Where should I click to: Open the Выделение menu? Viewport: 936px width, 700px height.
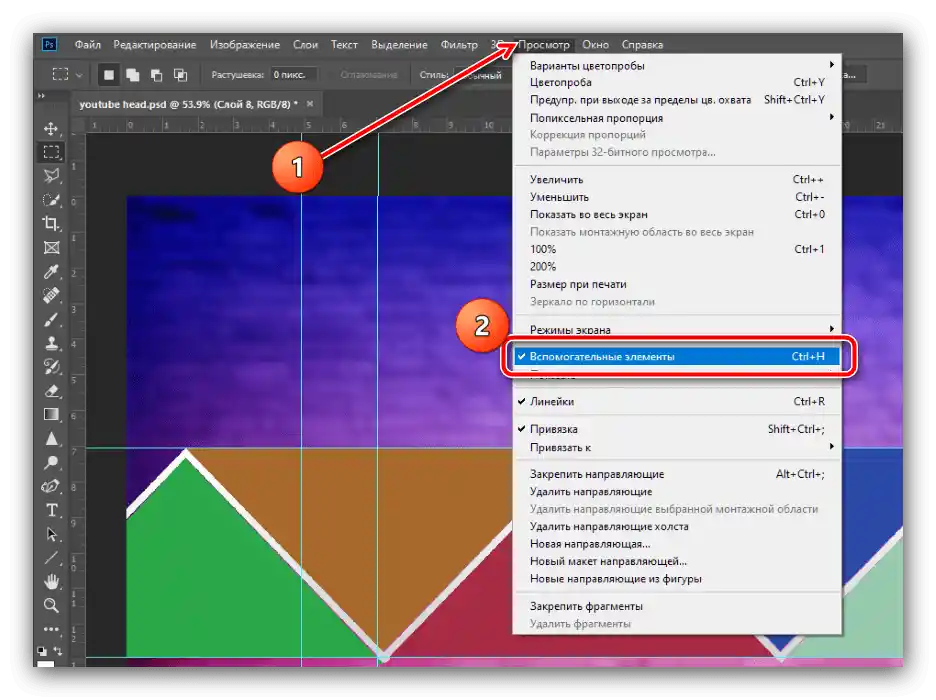point(399,45)
